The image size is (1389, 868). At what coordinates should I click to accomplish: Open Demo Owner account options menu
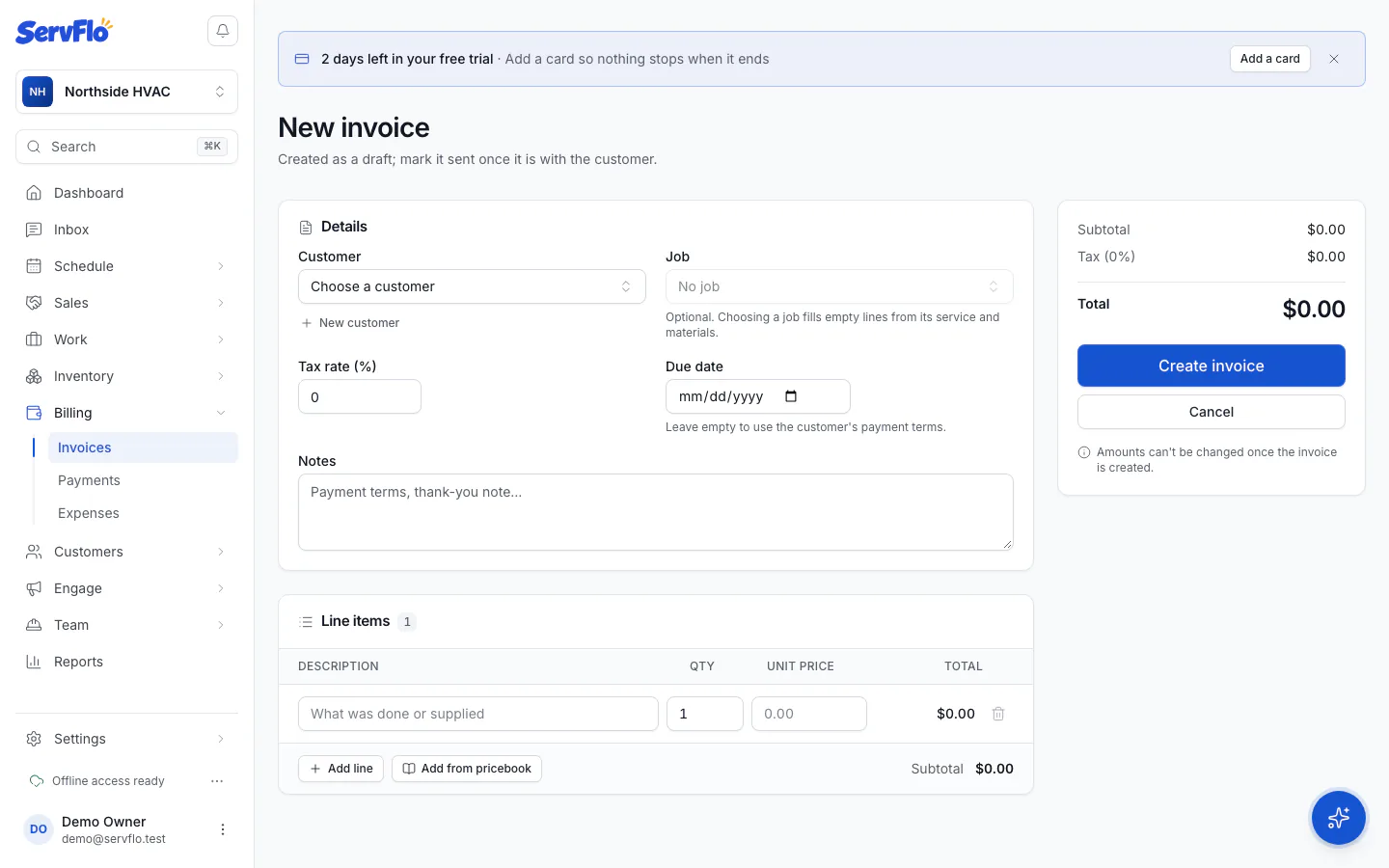click(223, 829)
